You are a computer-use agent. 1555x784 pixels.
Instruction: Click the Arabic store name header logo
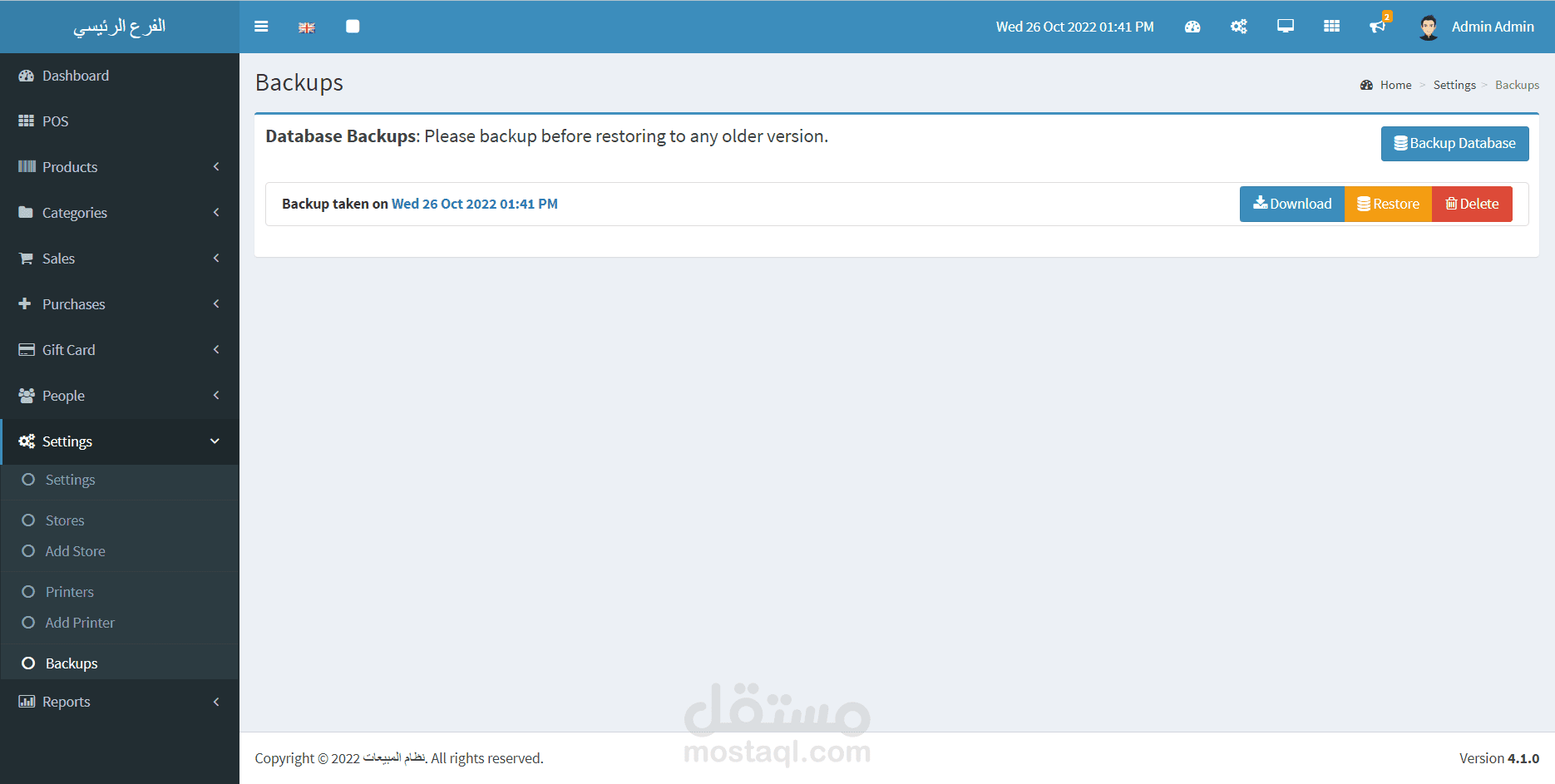coord(120,27)
